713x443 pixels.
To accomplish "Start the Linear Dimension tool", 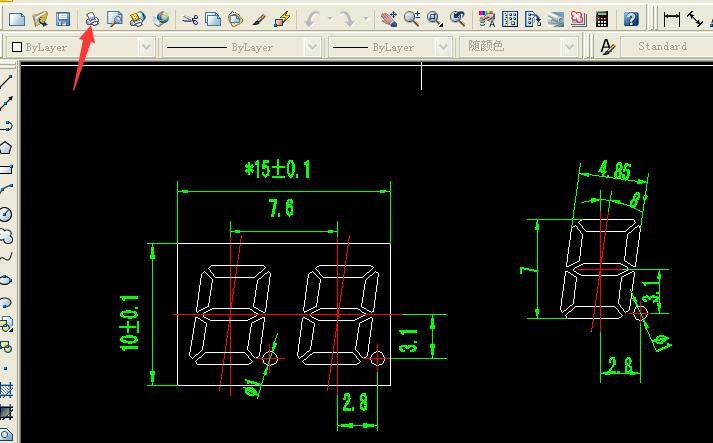I will click(672, 19).
